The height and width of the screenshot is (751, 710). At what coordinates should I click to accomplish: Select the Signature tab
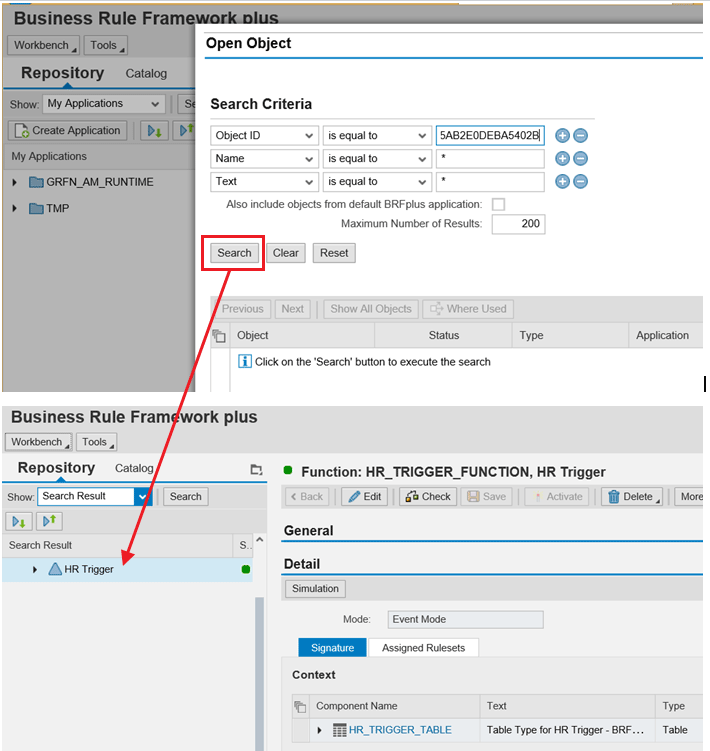click(332, 648)
